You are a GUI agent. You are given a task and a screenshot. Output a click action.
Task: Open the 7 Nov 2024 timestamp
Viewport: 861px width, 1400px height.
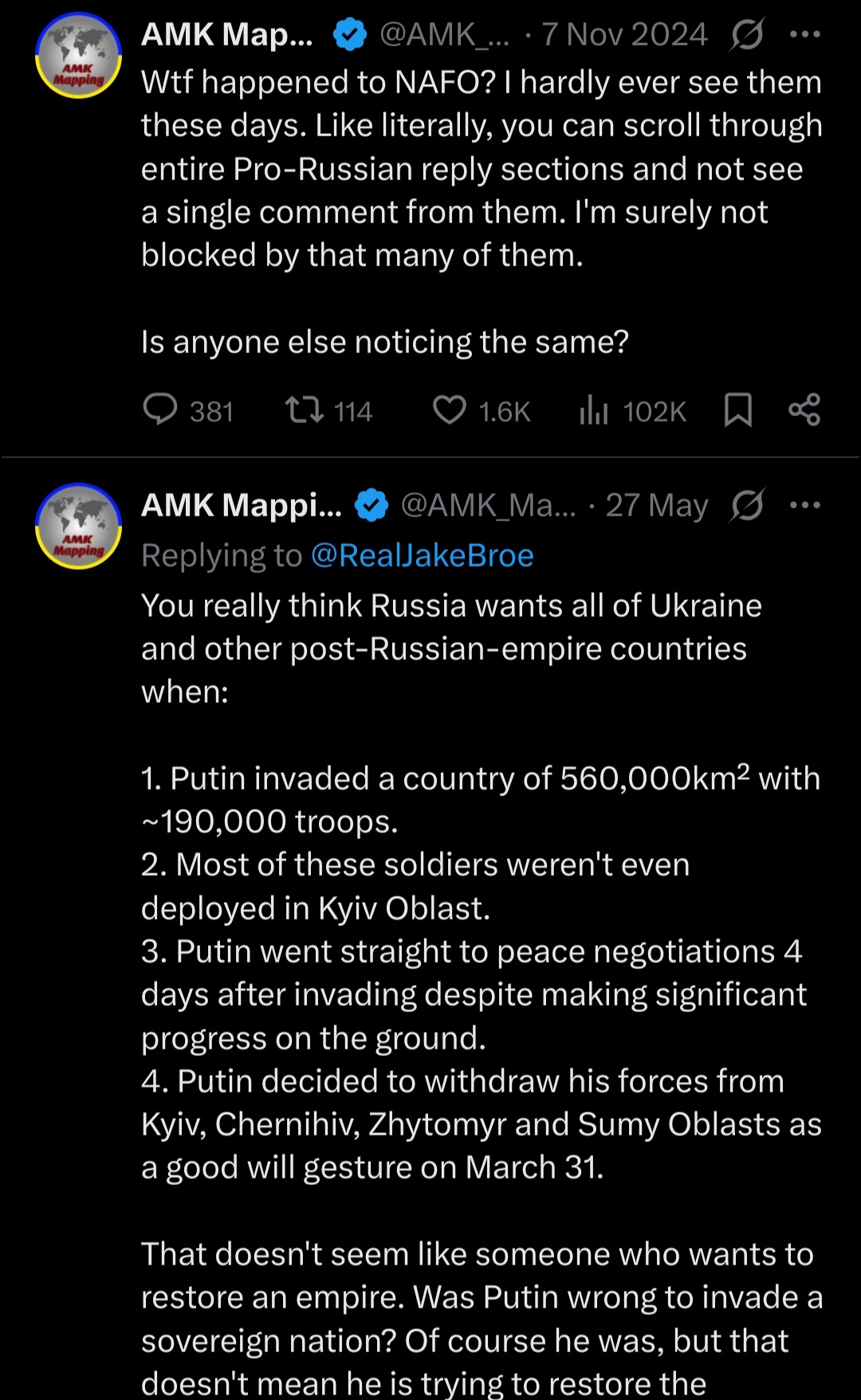tap(624, 34)
